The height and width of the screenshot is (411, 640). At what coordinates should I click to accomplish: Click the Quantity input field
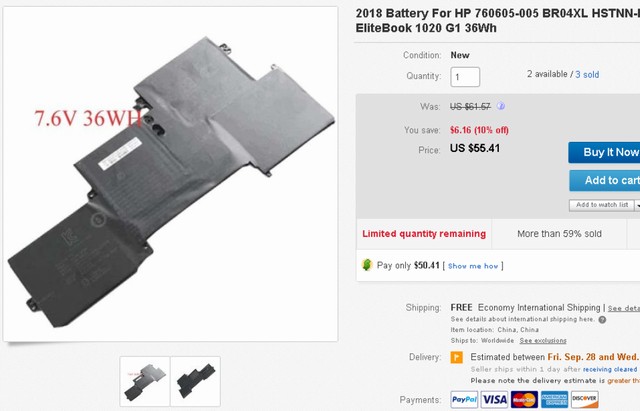(x=465, y=77)
